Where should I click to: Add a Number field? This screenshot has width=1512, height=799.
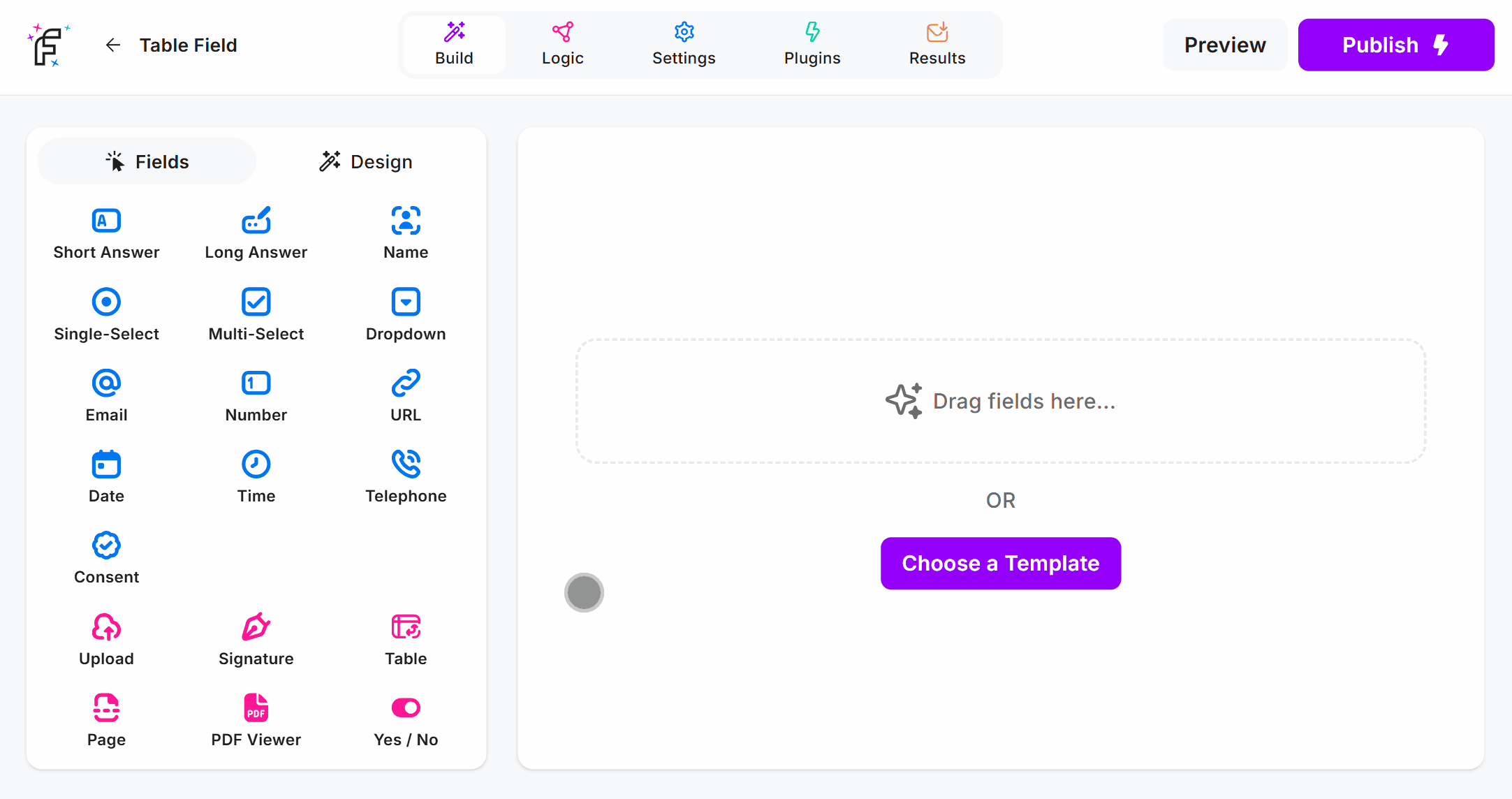coord(256,395)
